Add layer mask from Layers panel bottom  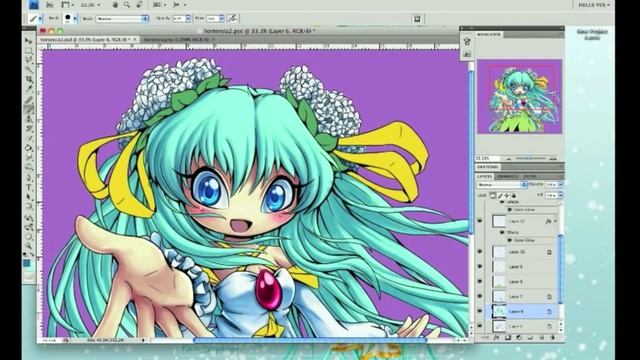tap(508, 338)
